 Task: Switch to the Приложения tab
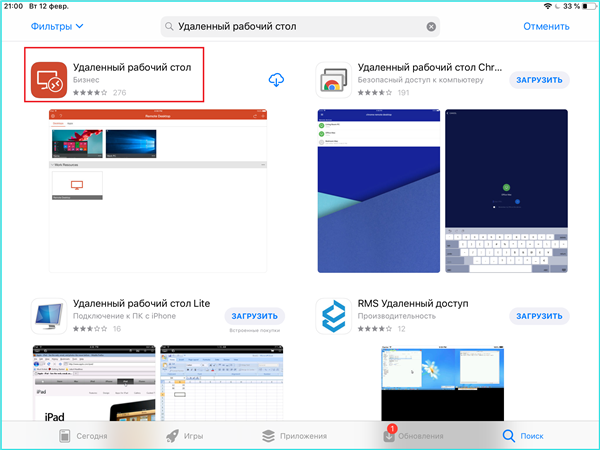pos(294,435)
